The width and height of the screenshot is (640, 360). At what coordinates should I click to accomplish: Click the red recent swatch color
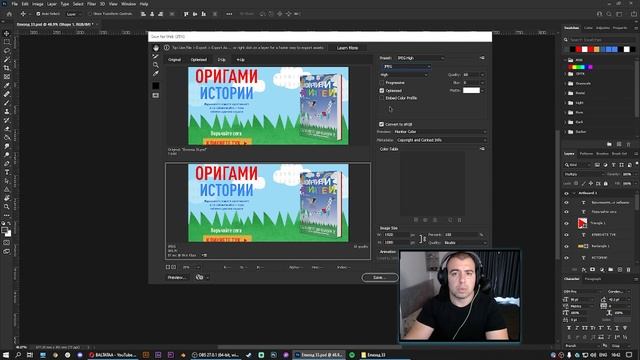tap(578, 49)
